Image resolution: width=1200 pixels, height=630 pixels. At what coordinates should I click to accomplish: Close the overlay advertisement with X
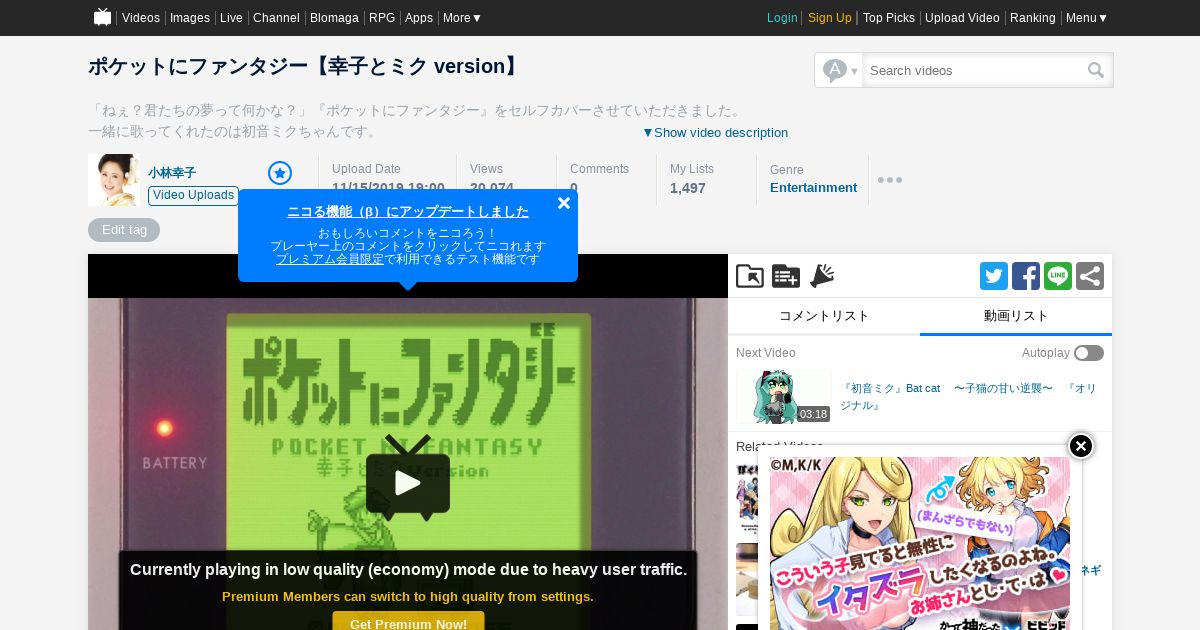1081,446
